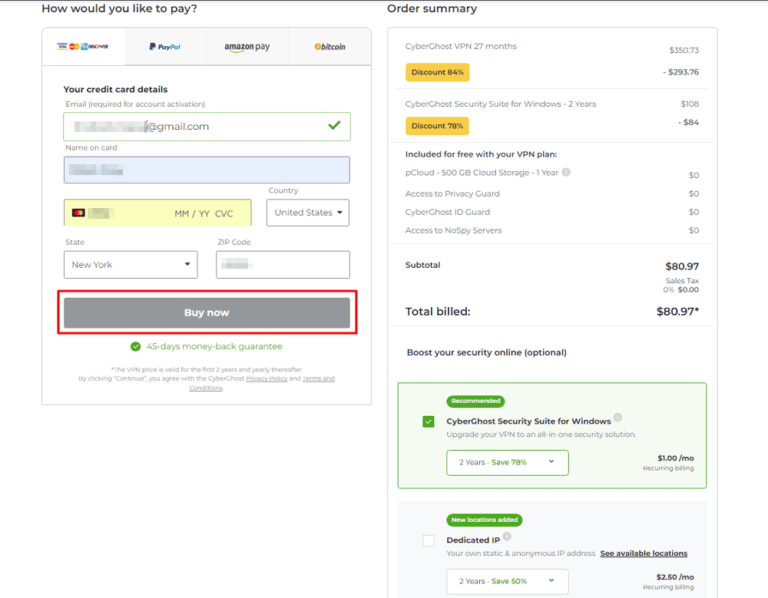768x598 pixels.
Task: Click the Buy now button
Action: point(207,312)
